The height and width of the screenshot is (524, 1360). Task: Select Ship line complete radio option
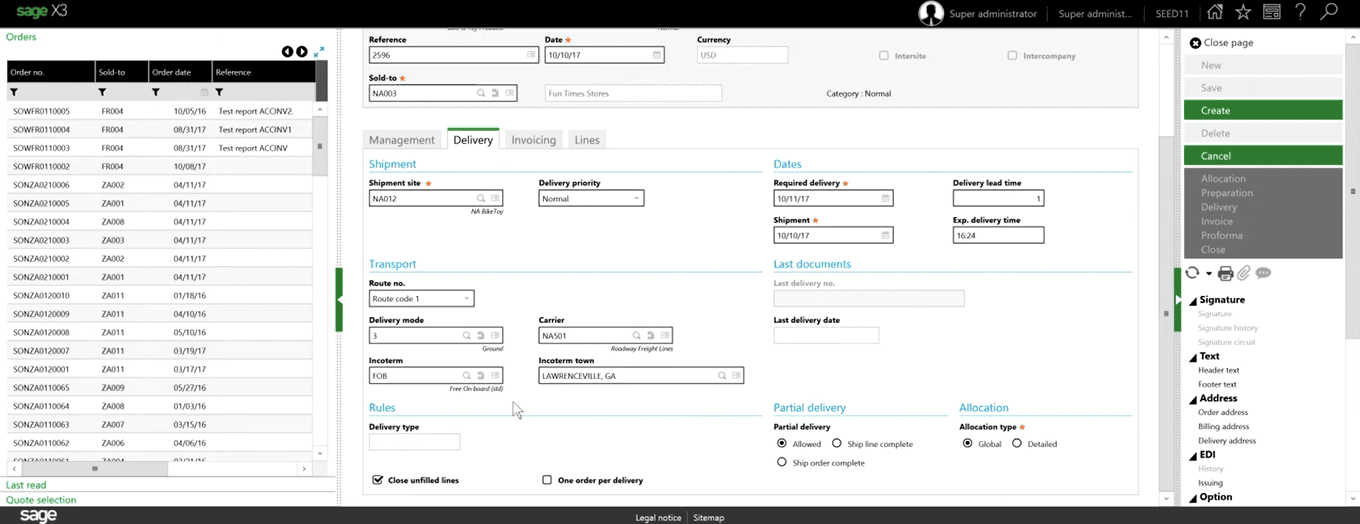(x=837, y=443)
